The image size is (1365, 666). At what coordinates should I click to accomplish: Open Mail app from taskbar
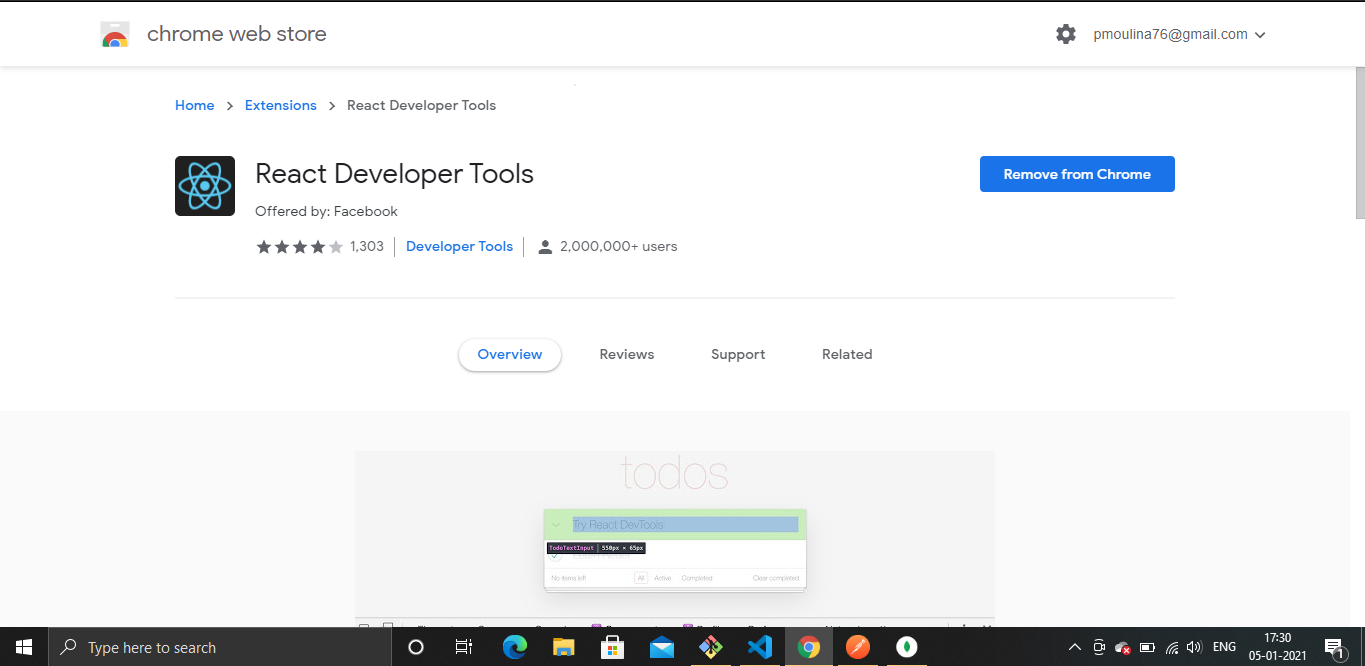point(661,647)
